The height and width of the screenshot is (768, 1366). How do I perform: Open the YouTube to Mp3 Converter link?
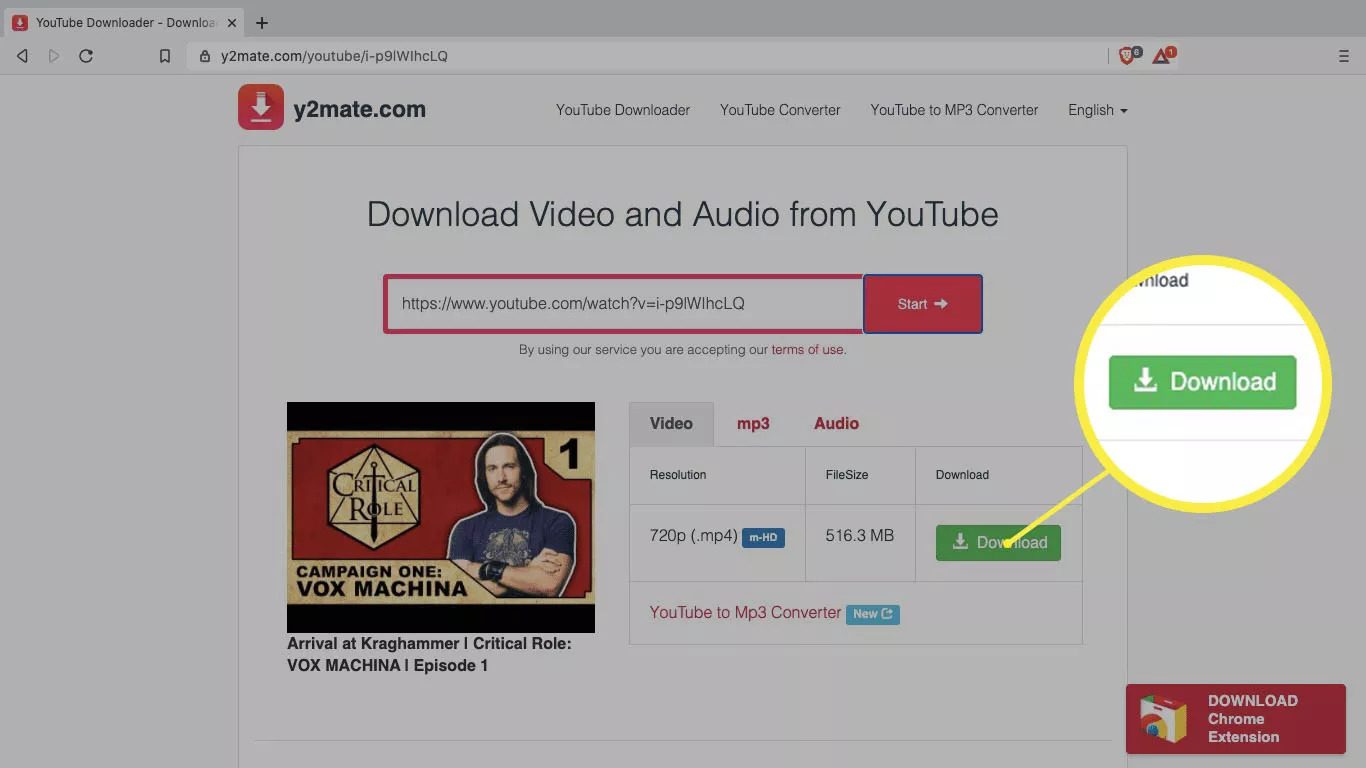click(745, 612)
